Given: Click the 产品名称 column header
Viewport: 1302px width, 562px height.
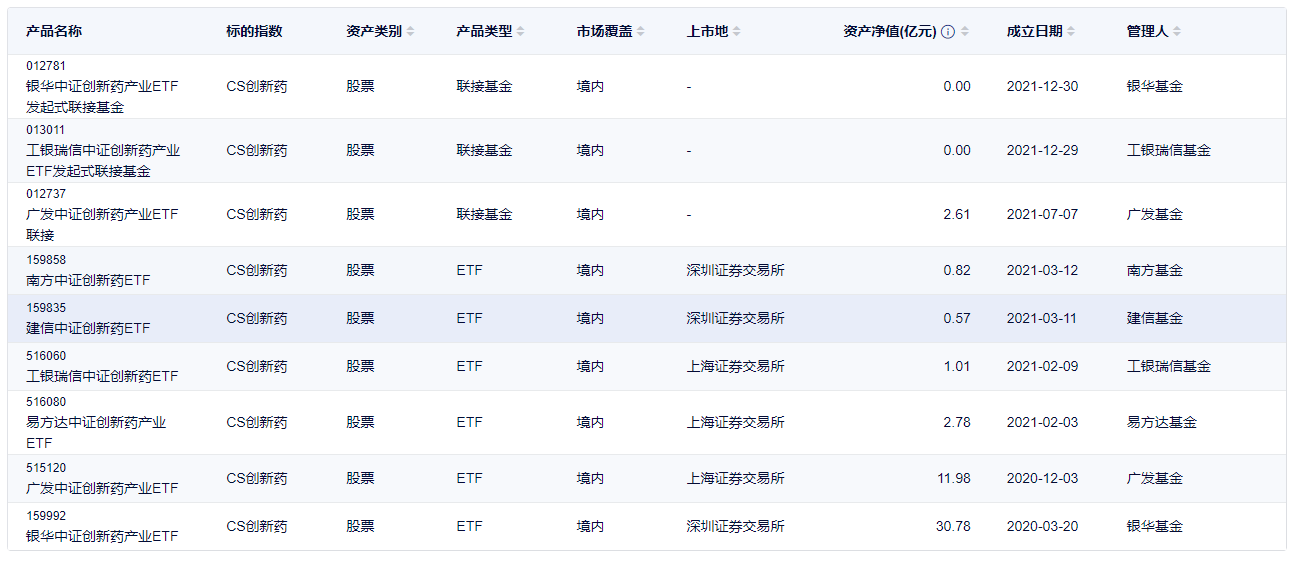Looking at the screenshot, I should [x=54, y=32].
